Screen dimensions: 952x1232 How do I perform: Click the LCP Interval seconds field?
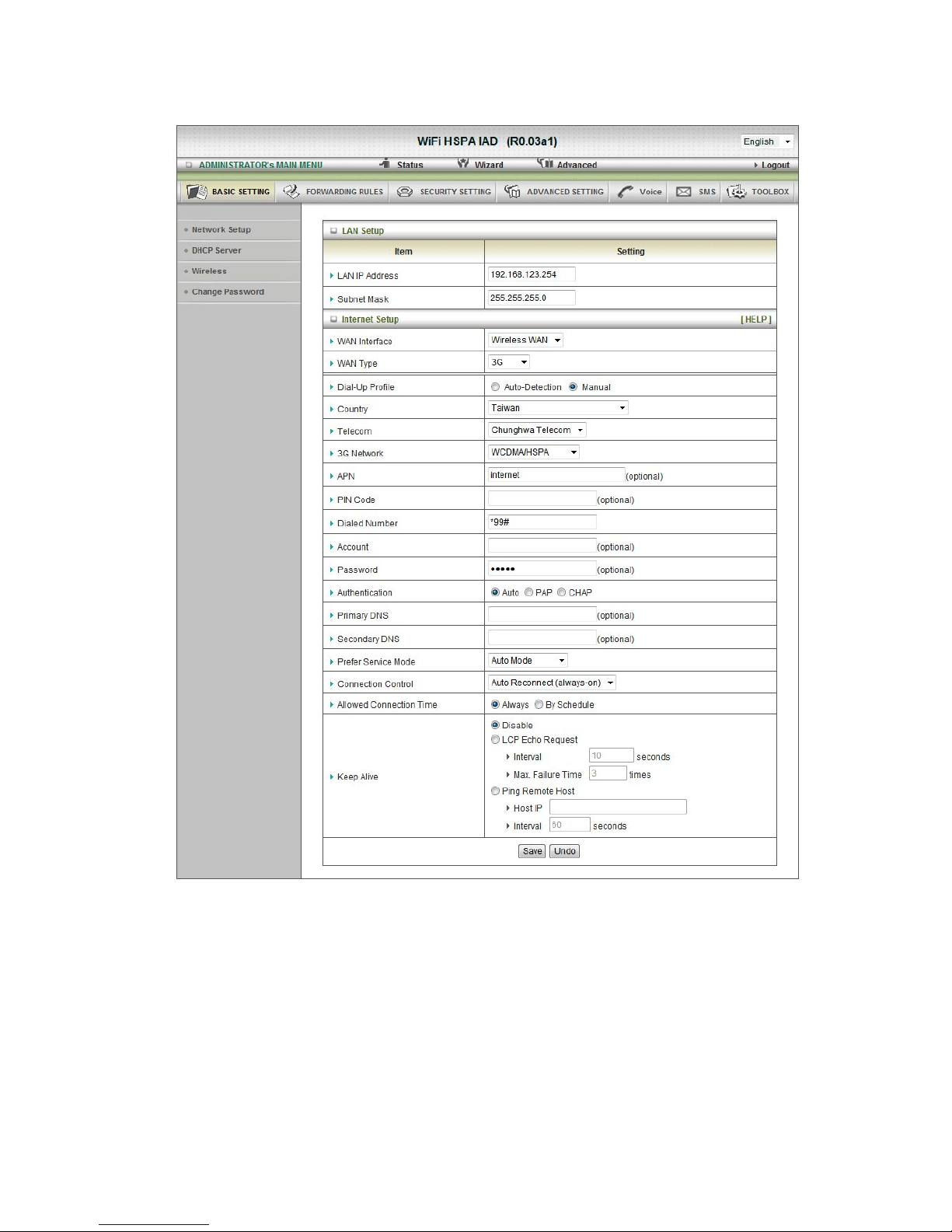(612, 756)
